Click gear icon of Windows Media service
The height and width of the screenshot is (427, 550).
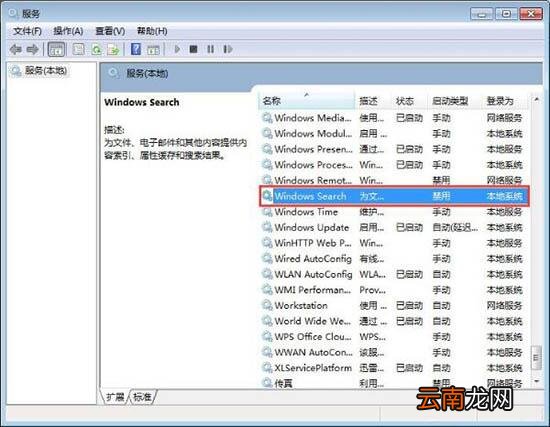coord(267,118)
